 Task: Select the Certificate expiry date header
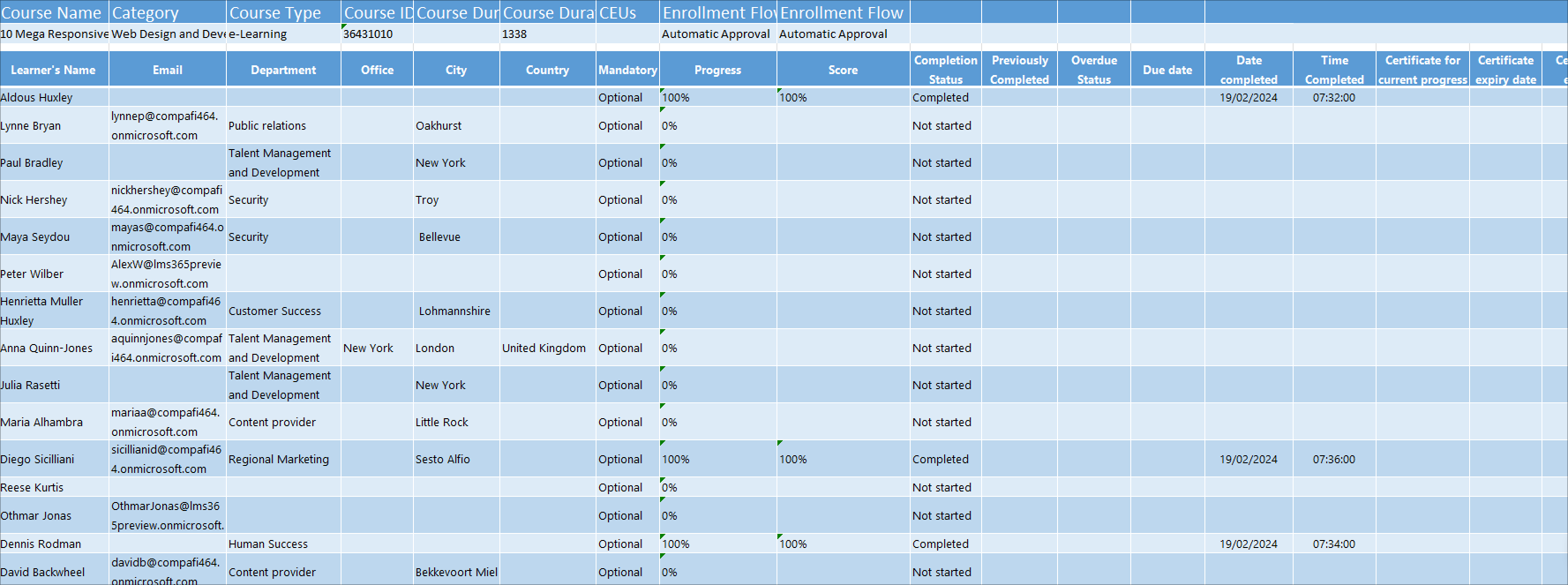(1505, 70)
